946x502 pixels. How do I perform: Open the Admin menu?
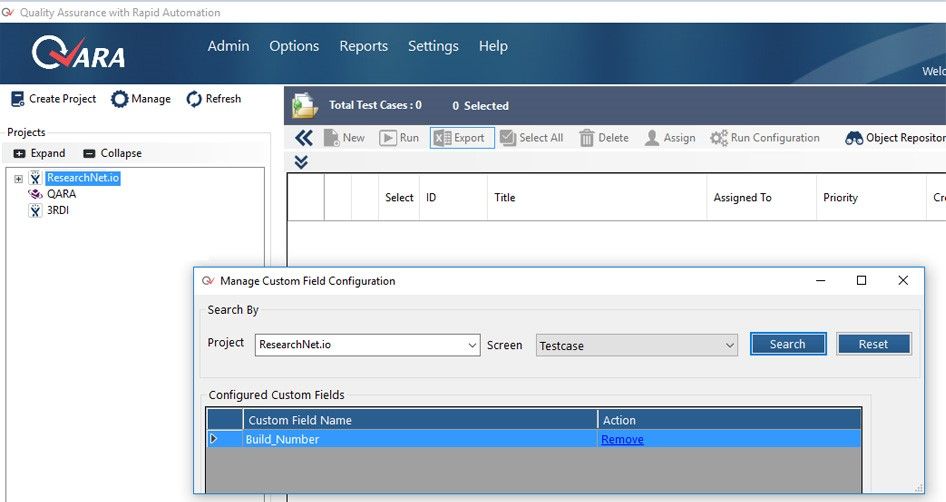tap(228, 46)
